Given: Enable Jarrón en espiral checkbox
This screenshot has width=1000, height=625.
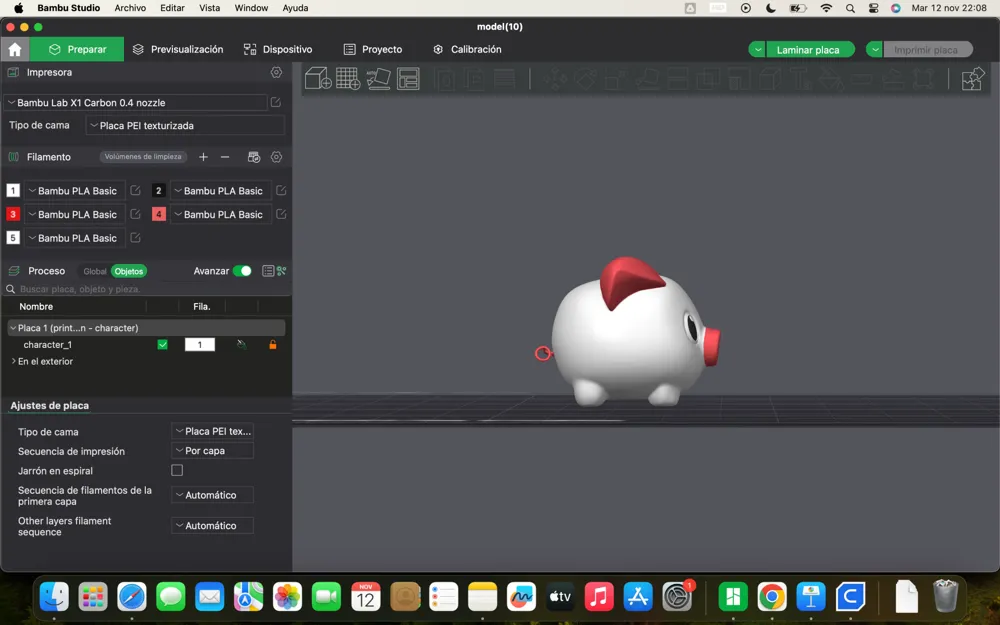Looking at the screenshot, I should coord(177,470).
